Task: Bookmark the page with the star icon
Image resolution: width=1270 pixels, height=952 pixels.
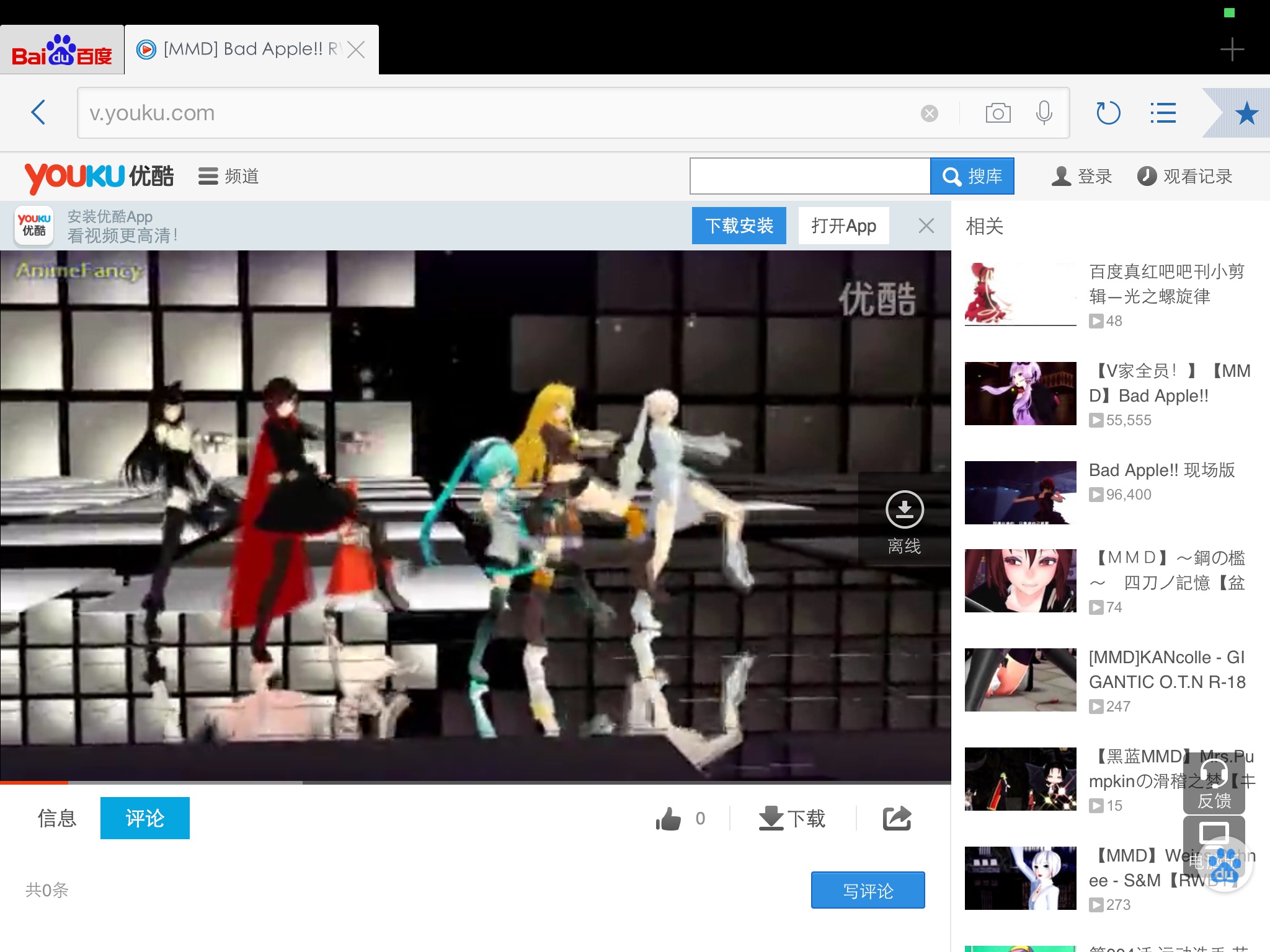Action: tap(1246, 113)
